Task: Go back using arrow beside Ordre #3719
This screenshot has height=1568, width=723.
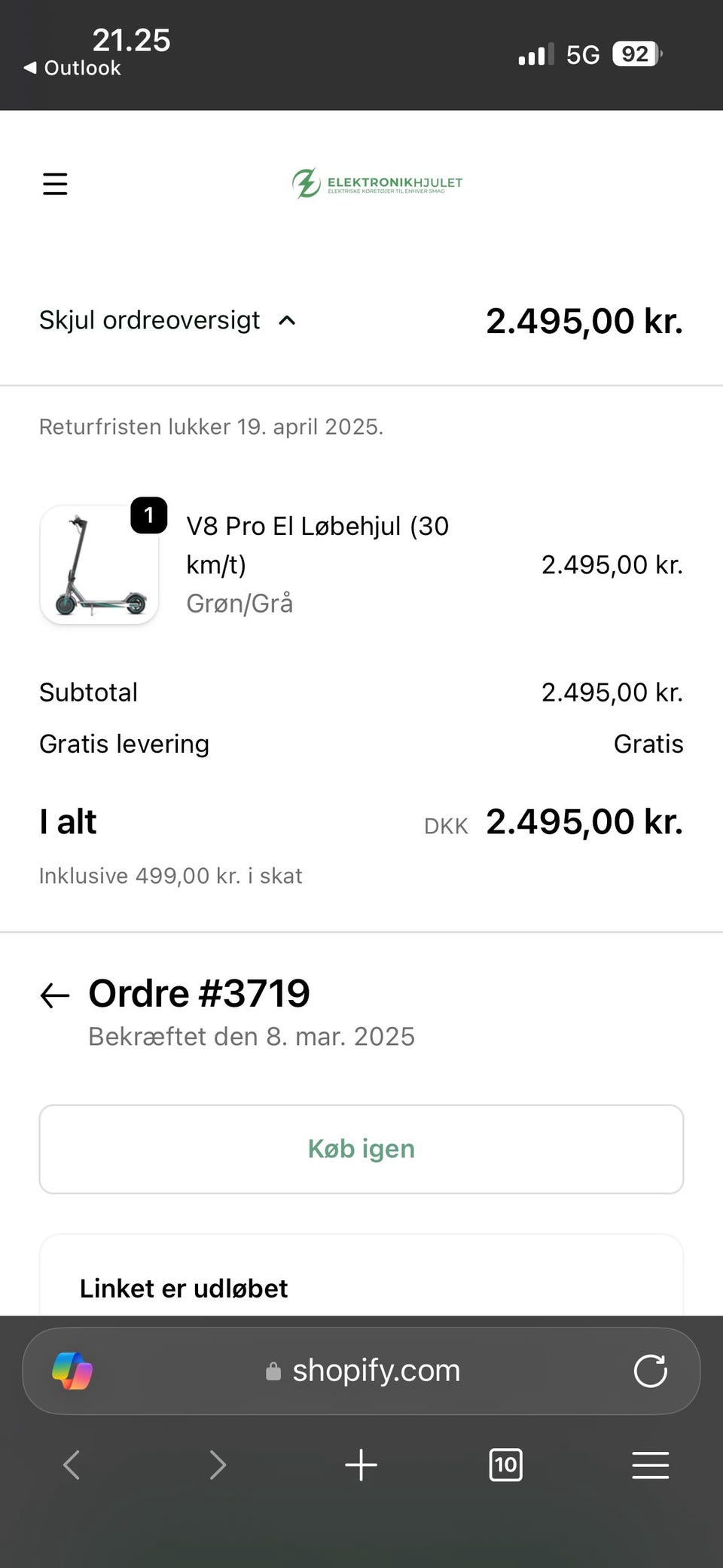Action: 55,995
